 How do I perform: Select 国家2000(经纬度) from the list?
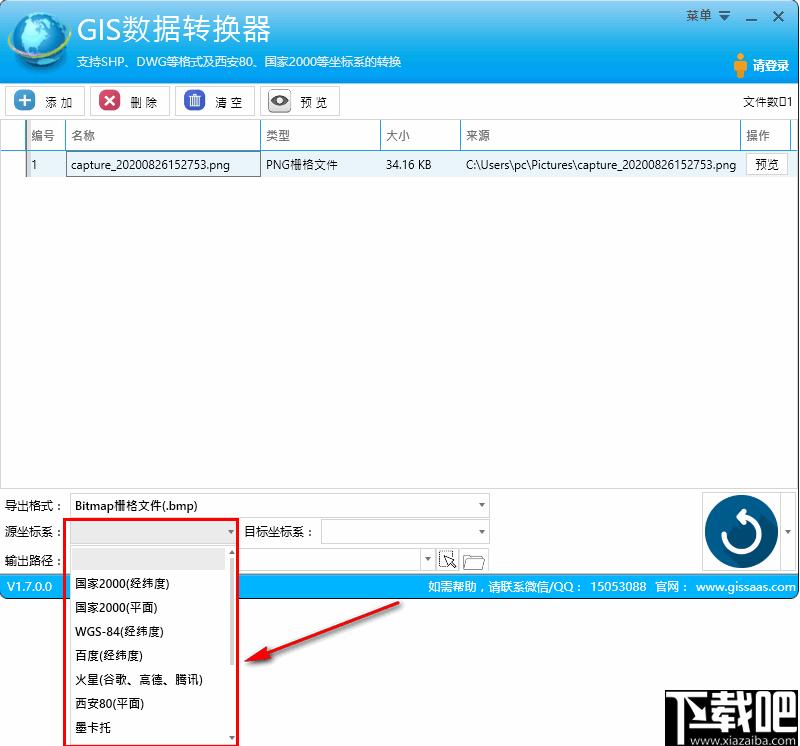point(122,583)
